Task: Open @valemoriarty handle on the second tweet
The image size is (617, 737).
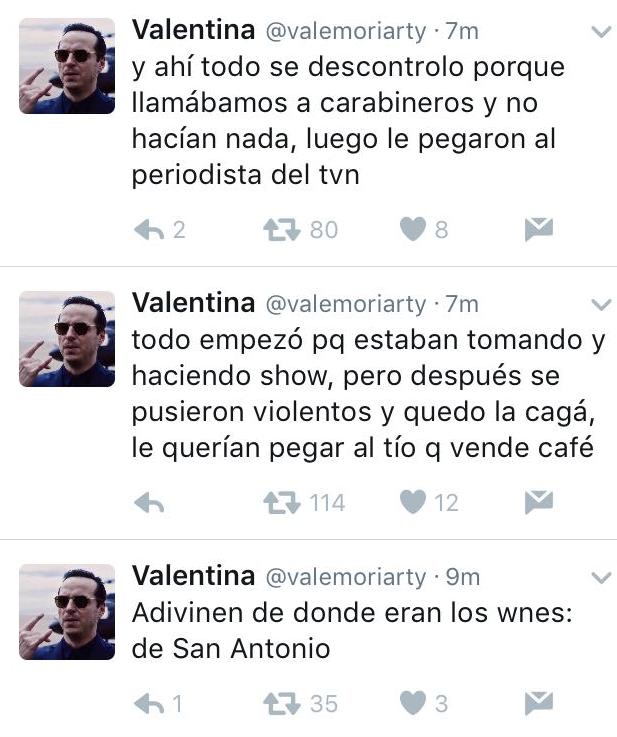Action: point(346,305)
